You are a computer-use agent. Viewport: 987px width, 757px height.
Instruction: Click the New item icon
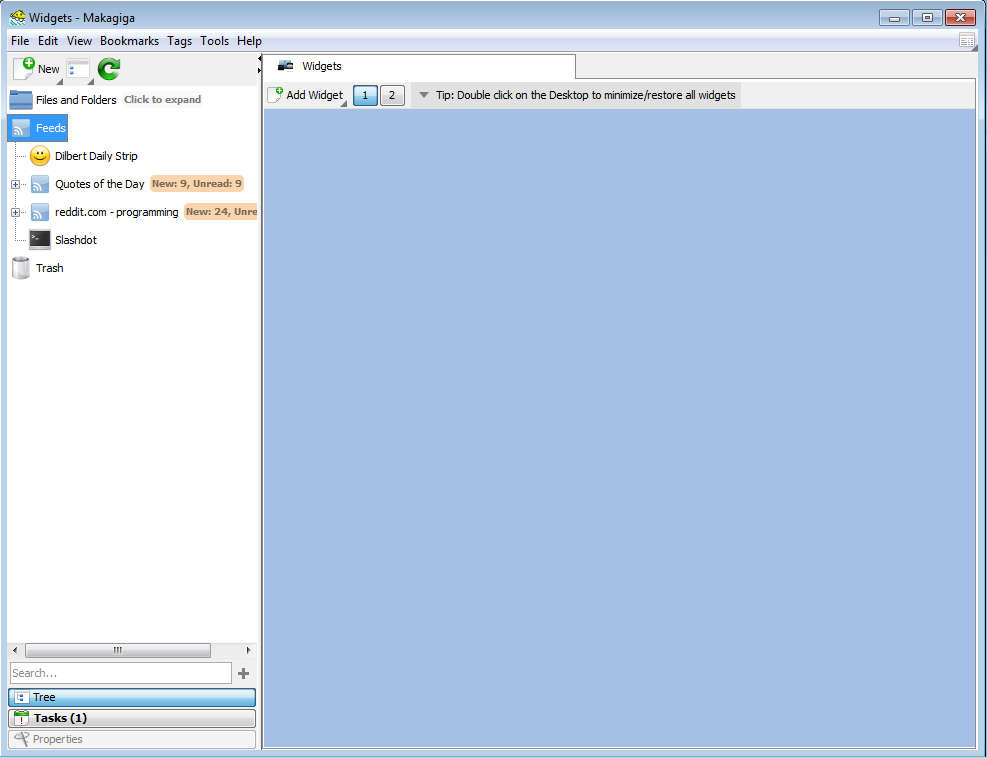pyautogui.click(x=24, y=68)
